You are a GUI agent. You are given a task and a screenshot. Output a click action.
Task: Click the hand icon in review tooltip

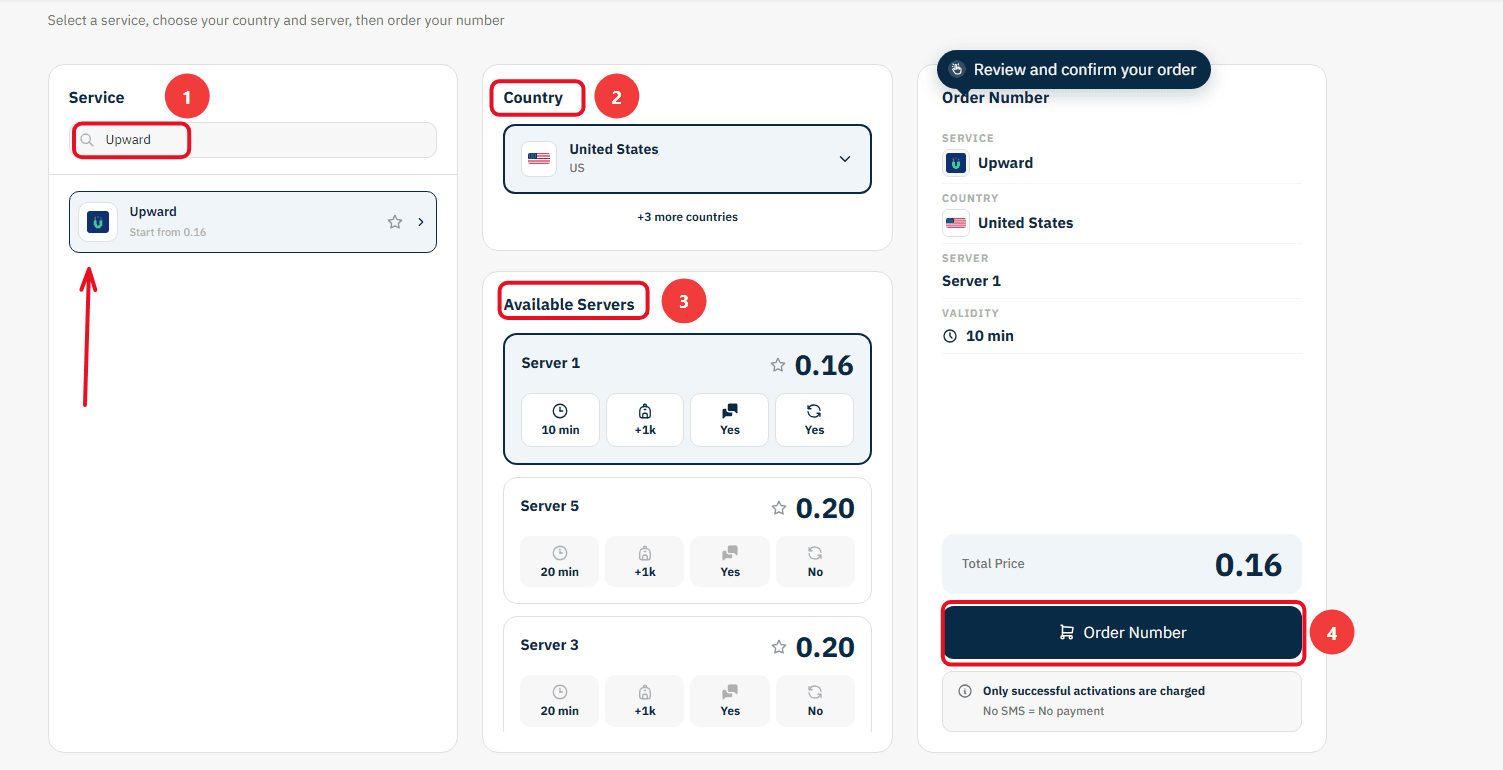(x=957, y=69)
